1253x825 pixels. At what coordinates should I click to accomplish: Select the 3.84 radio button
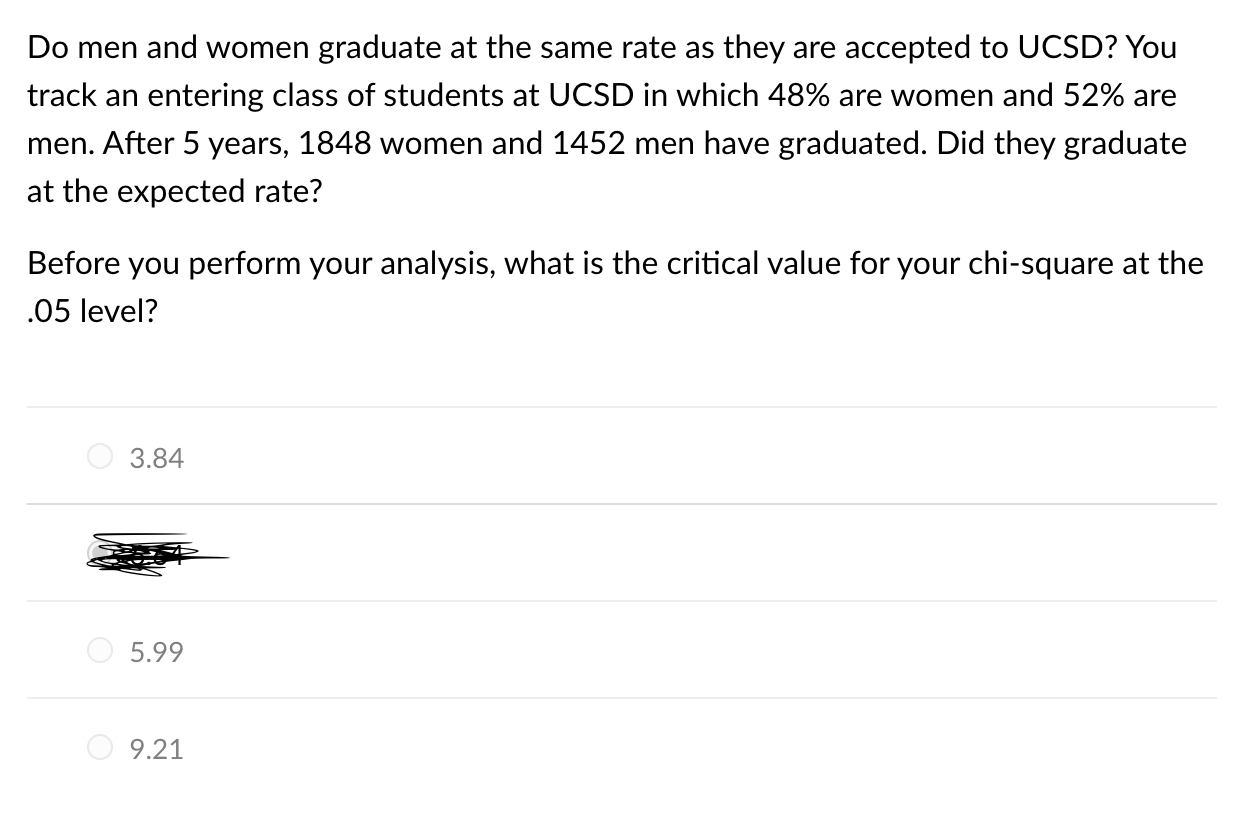point(100,458)
